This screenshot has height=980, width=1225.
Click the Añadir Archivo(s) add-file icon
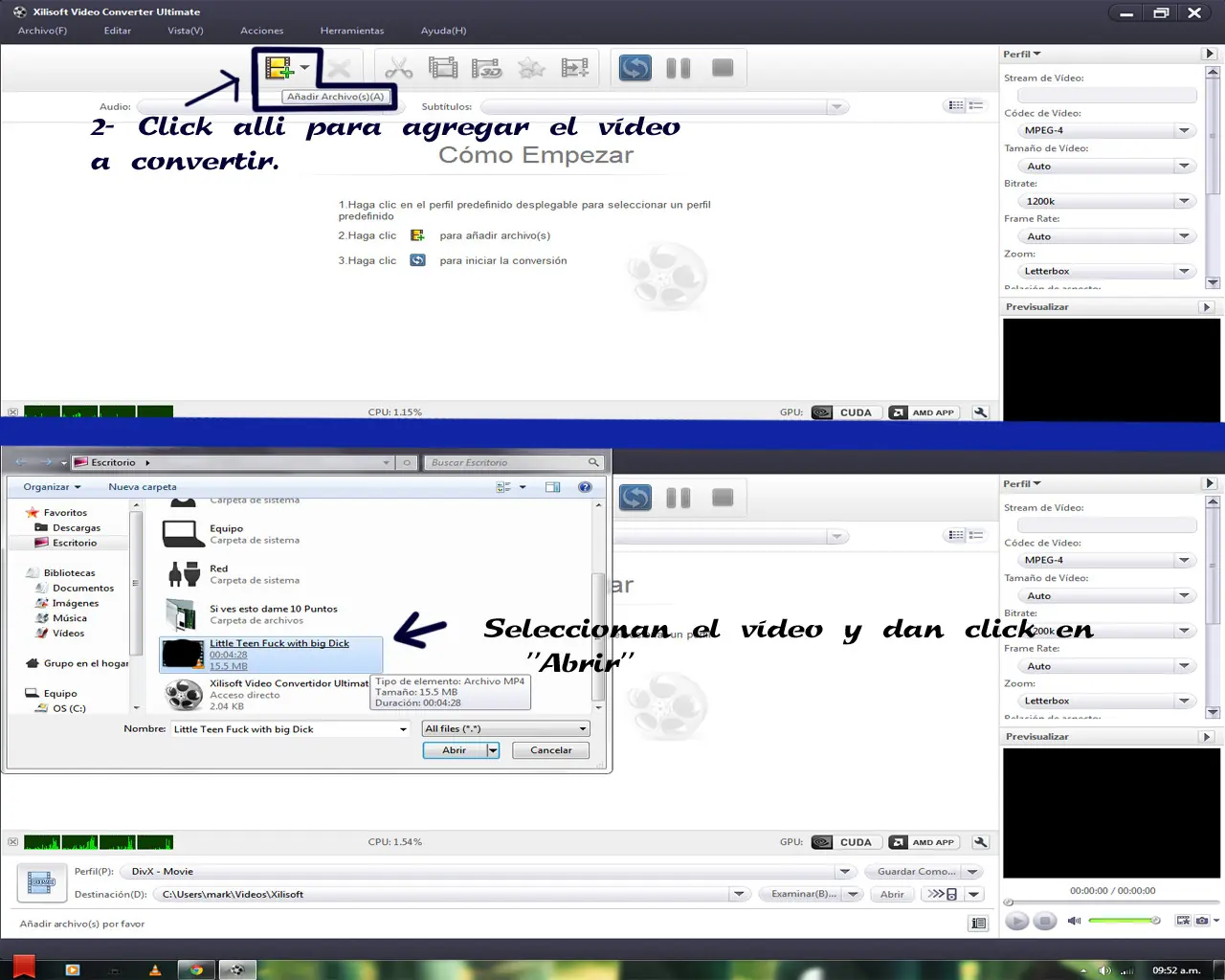[278, 68]
